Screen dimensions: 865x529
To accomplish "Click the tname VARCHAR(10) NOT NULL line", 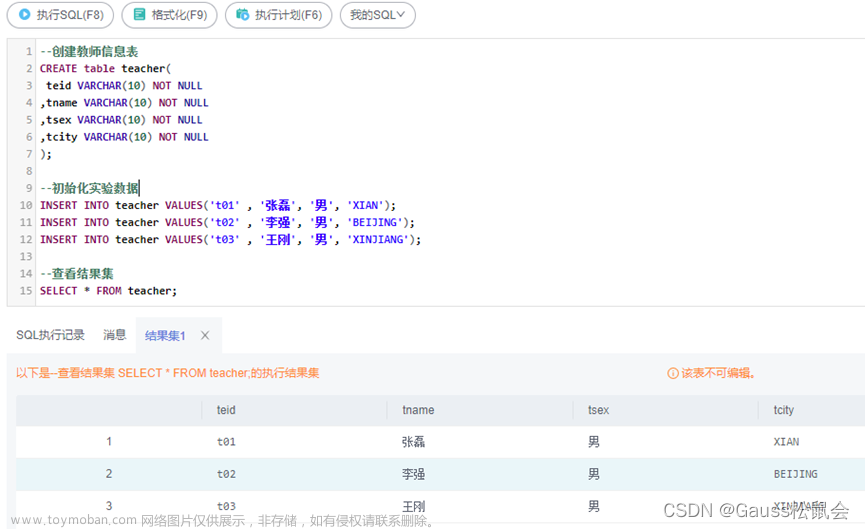I will 124,103.
